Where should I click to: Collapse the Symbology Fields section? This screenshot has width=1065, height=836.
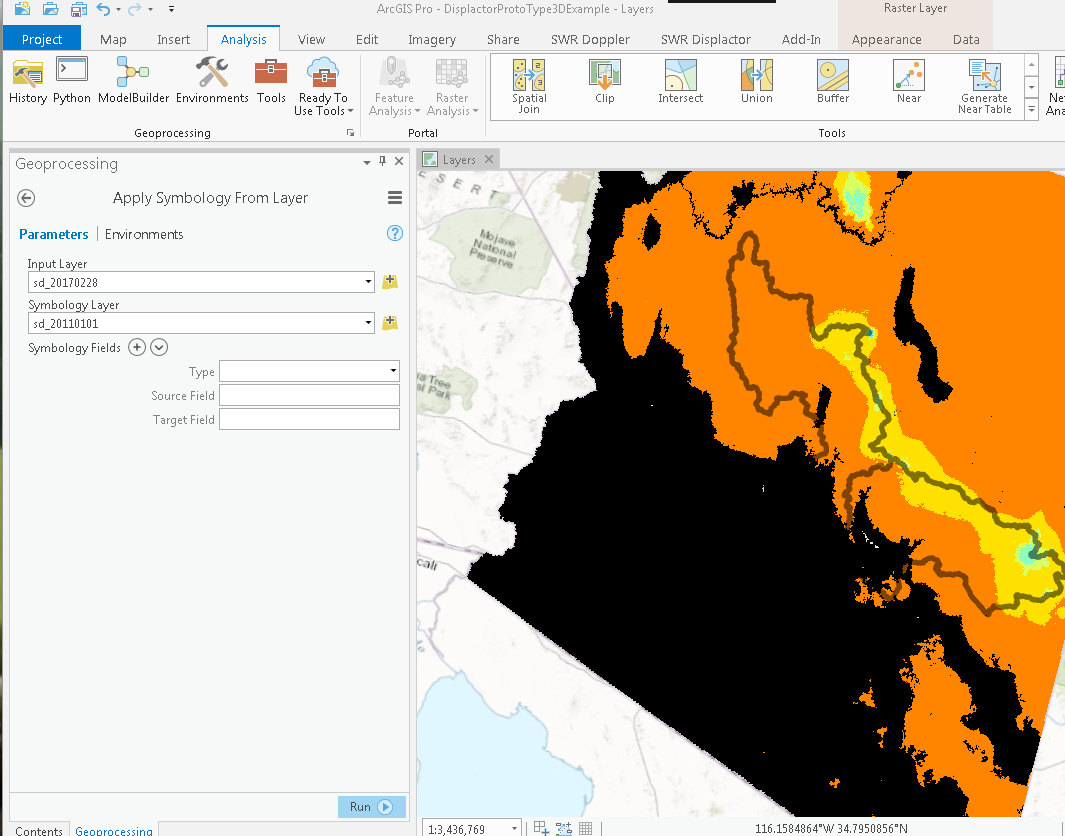point(159,348)
